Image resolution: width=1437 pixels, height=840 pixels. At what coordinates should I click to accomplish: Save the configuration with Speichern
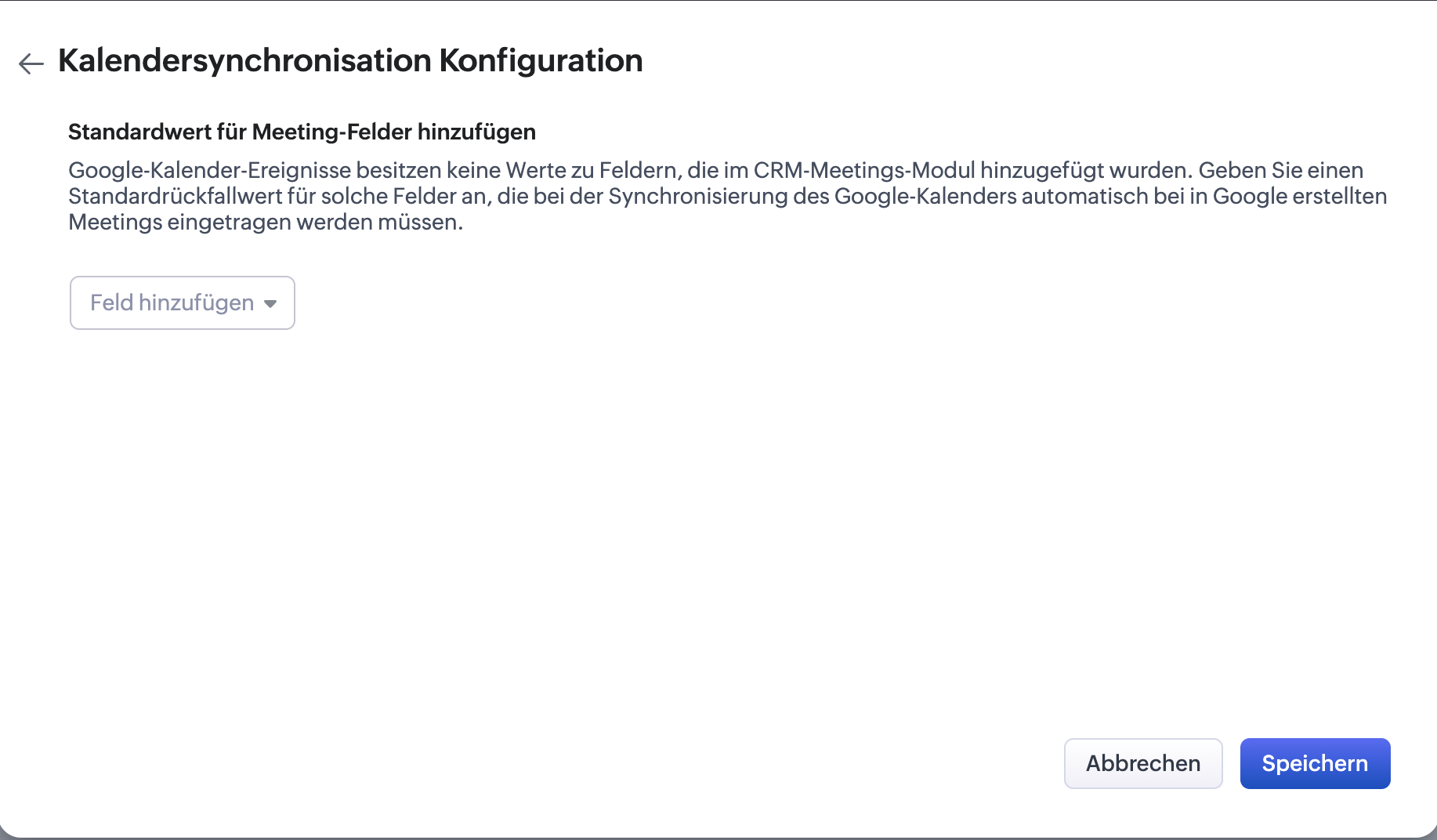point(1315,763)
